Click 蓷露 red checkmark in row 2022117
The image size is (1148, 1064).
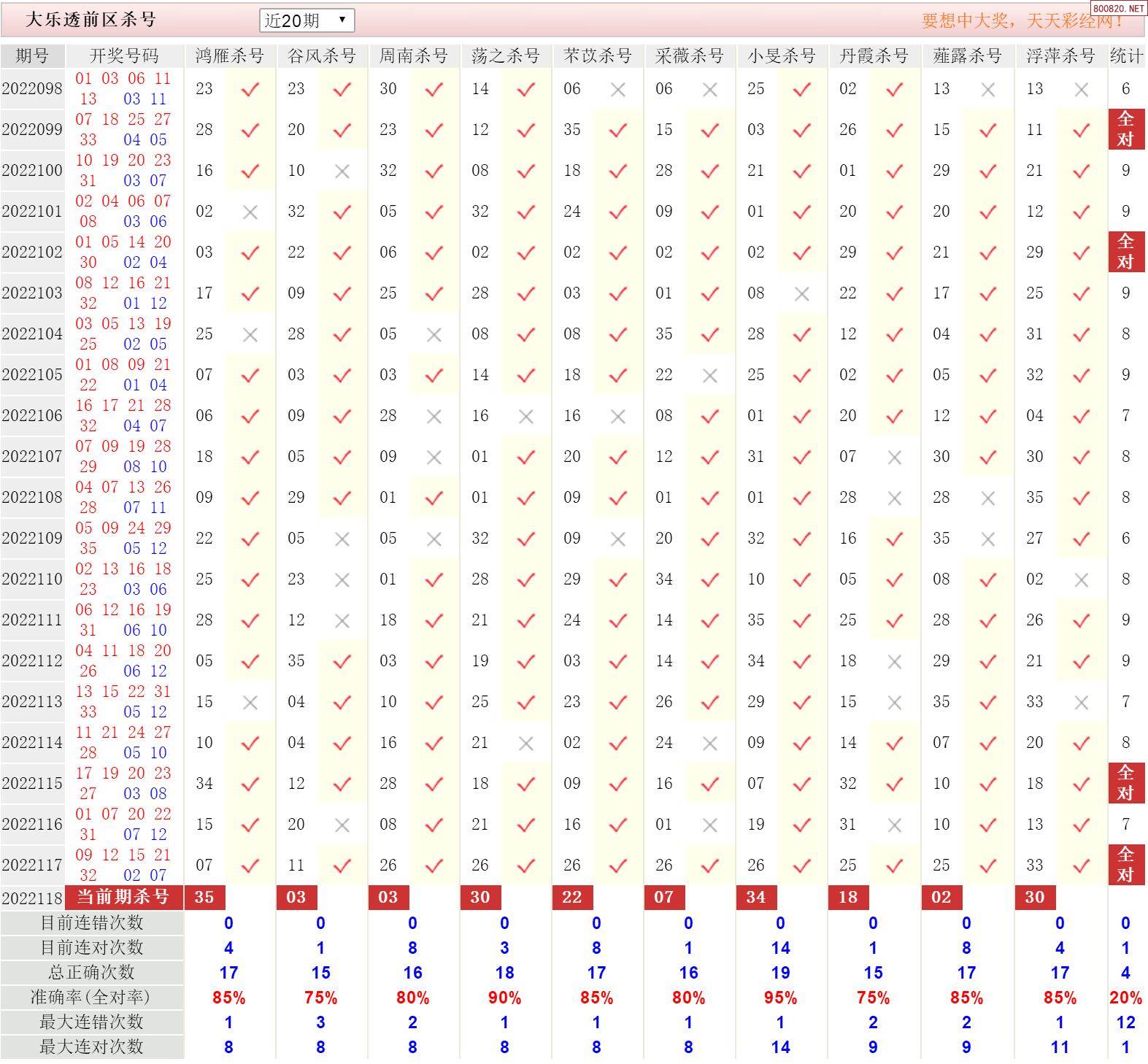point(988,866)
